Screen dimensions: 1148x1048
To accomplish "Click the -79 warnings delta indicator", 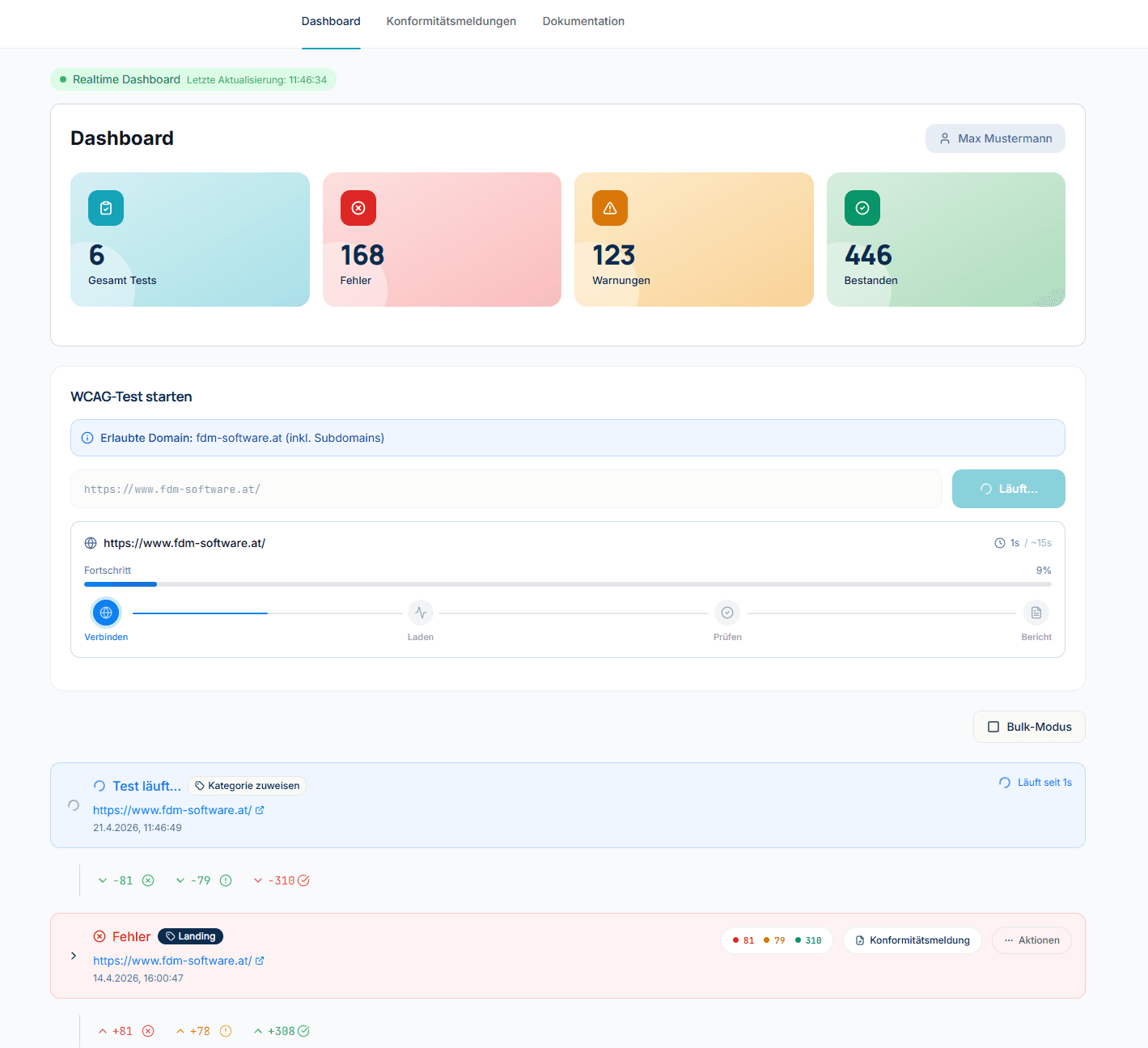I will tap(203, 880).
